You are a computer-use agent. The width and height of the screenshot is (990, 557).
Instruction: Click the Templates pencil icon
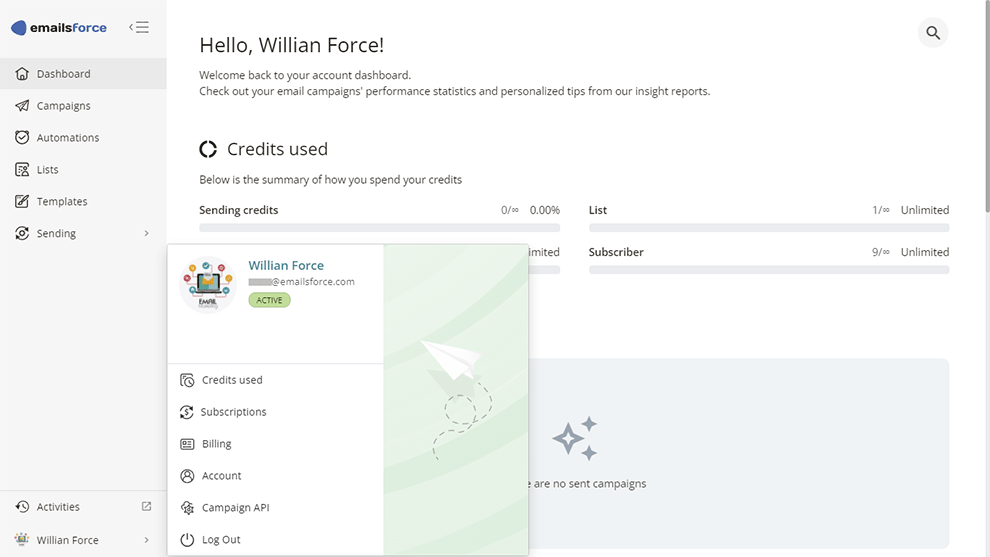(x=22, y=202)
